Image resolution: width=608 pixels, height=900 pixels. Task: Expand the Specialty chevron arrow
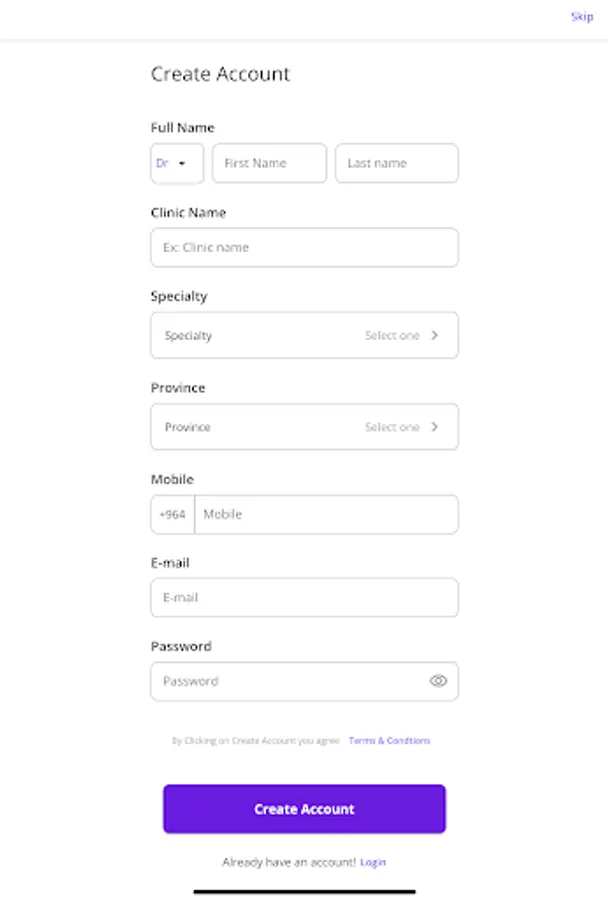[x=435, y=336]
